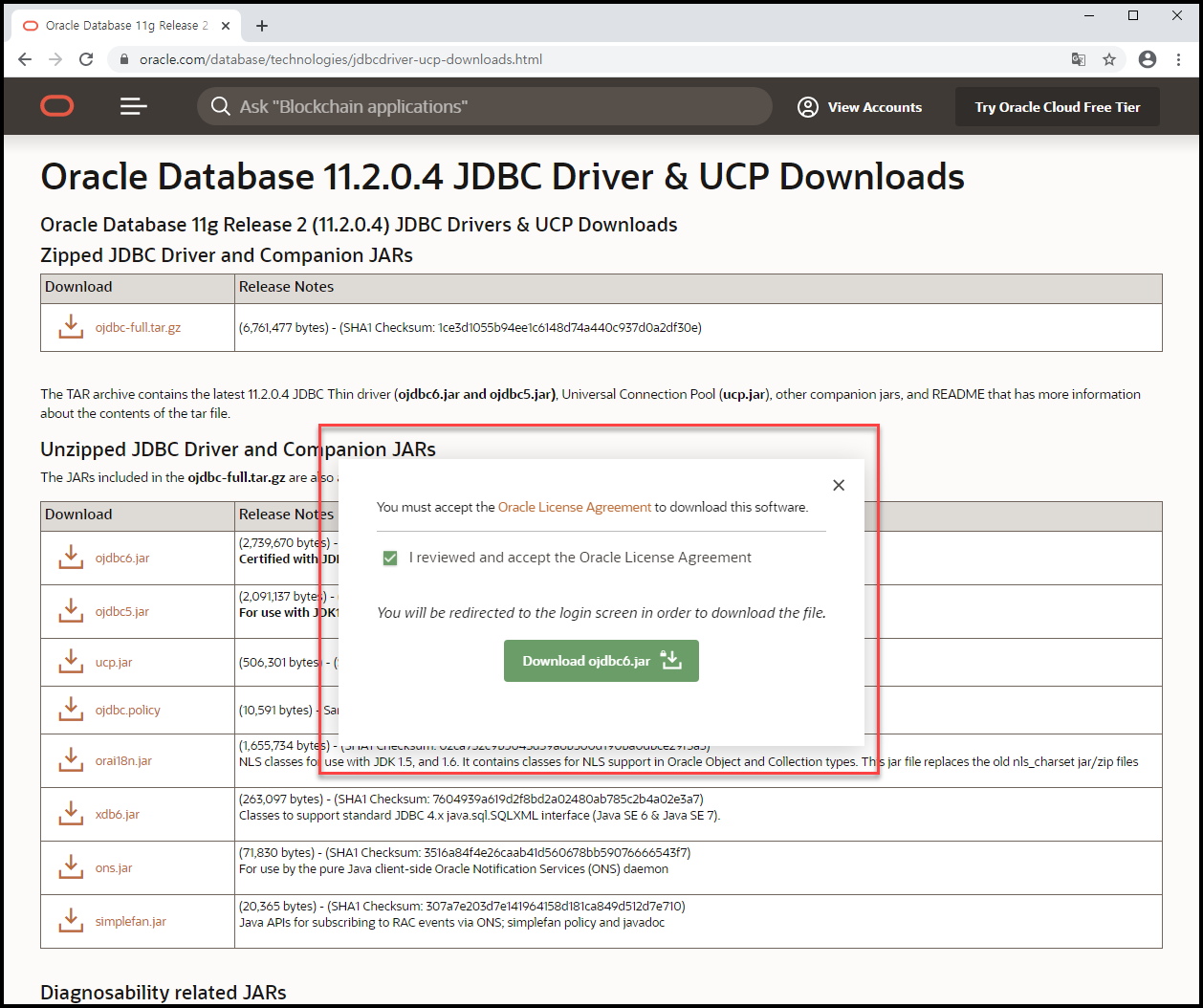Viewport: 1203px width, 1008px height.
Task: Open the ojdbc.policy link
Action: tap(128, 710)
